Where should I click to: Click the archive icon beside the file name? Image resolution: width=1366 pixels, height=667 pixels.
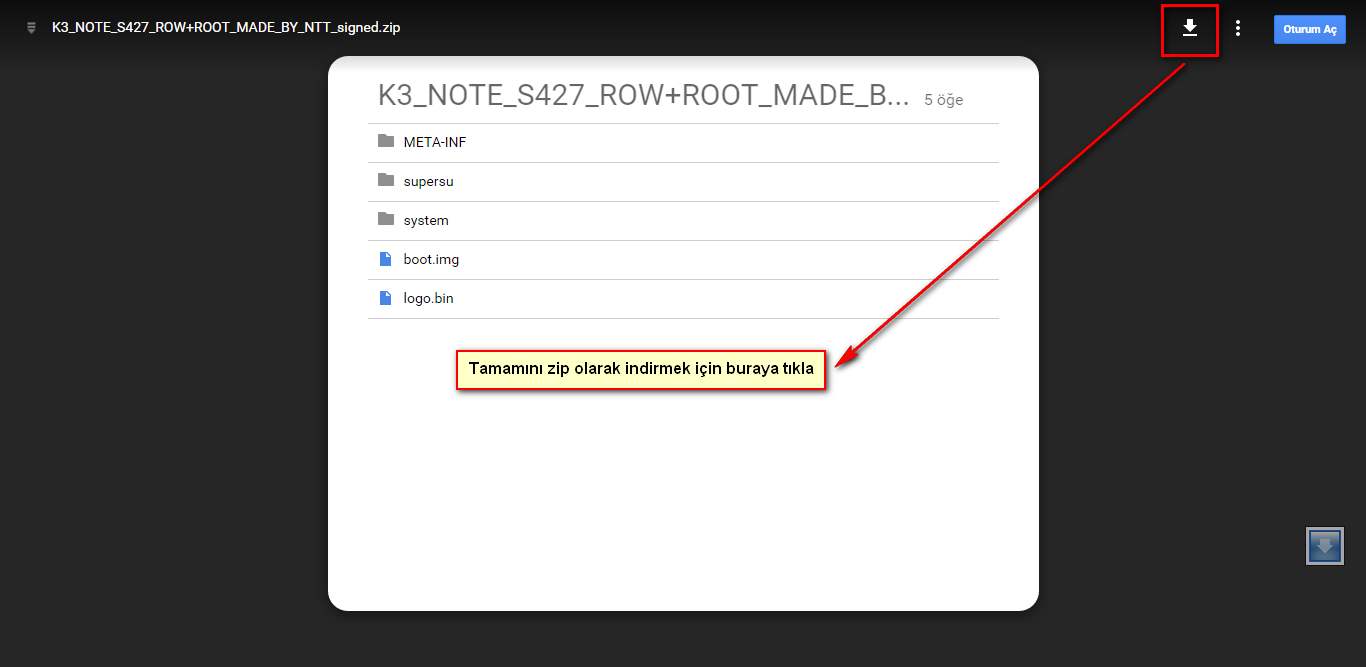coord(31,28)
